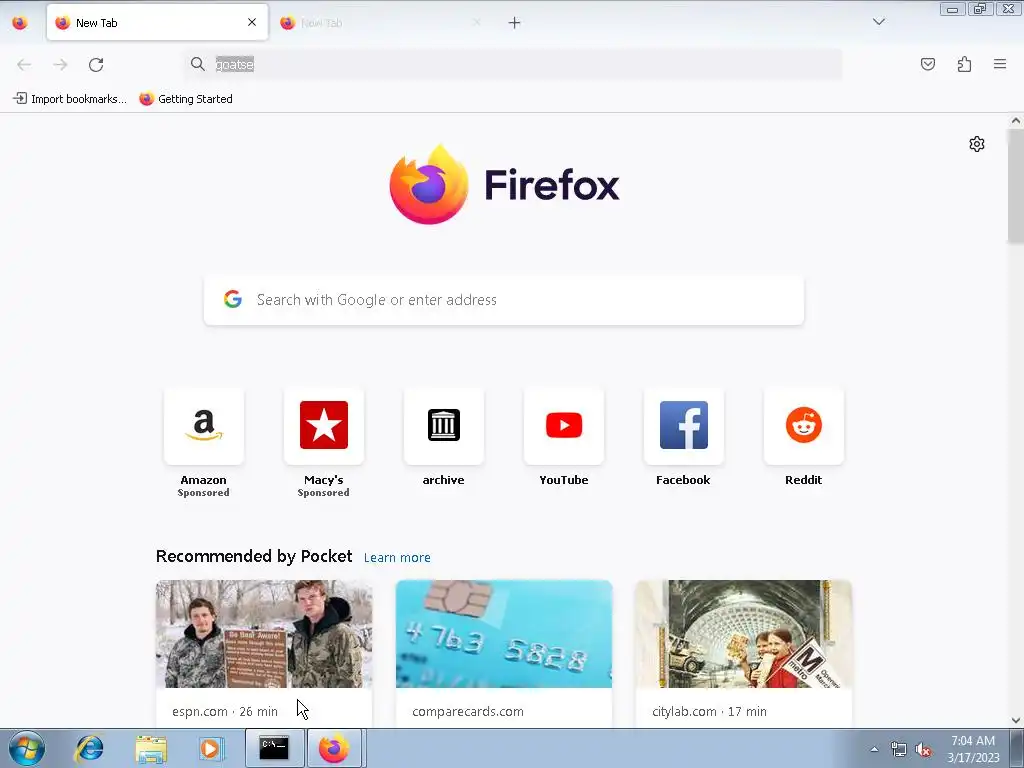Click the address bar containing goatse text
The image size is (1024, 768).
point(513,64)
